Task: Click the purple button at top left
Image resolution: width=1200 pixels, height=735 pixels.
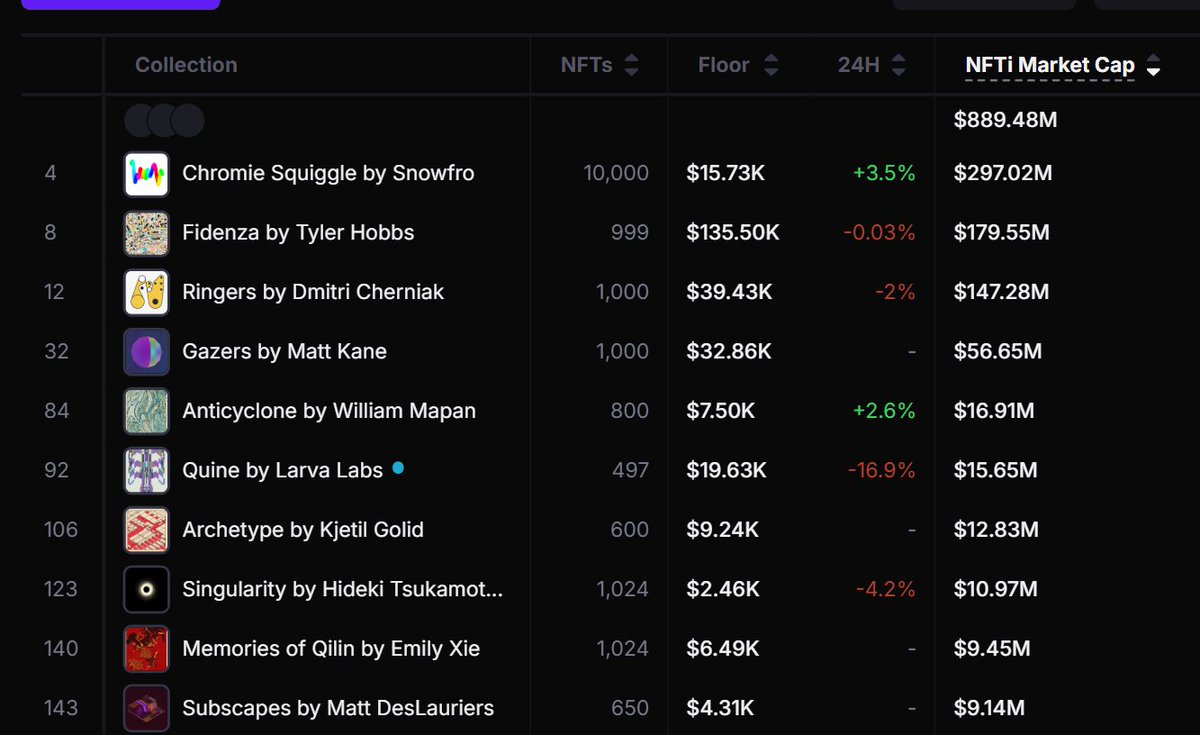Action: 120,4
